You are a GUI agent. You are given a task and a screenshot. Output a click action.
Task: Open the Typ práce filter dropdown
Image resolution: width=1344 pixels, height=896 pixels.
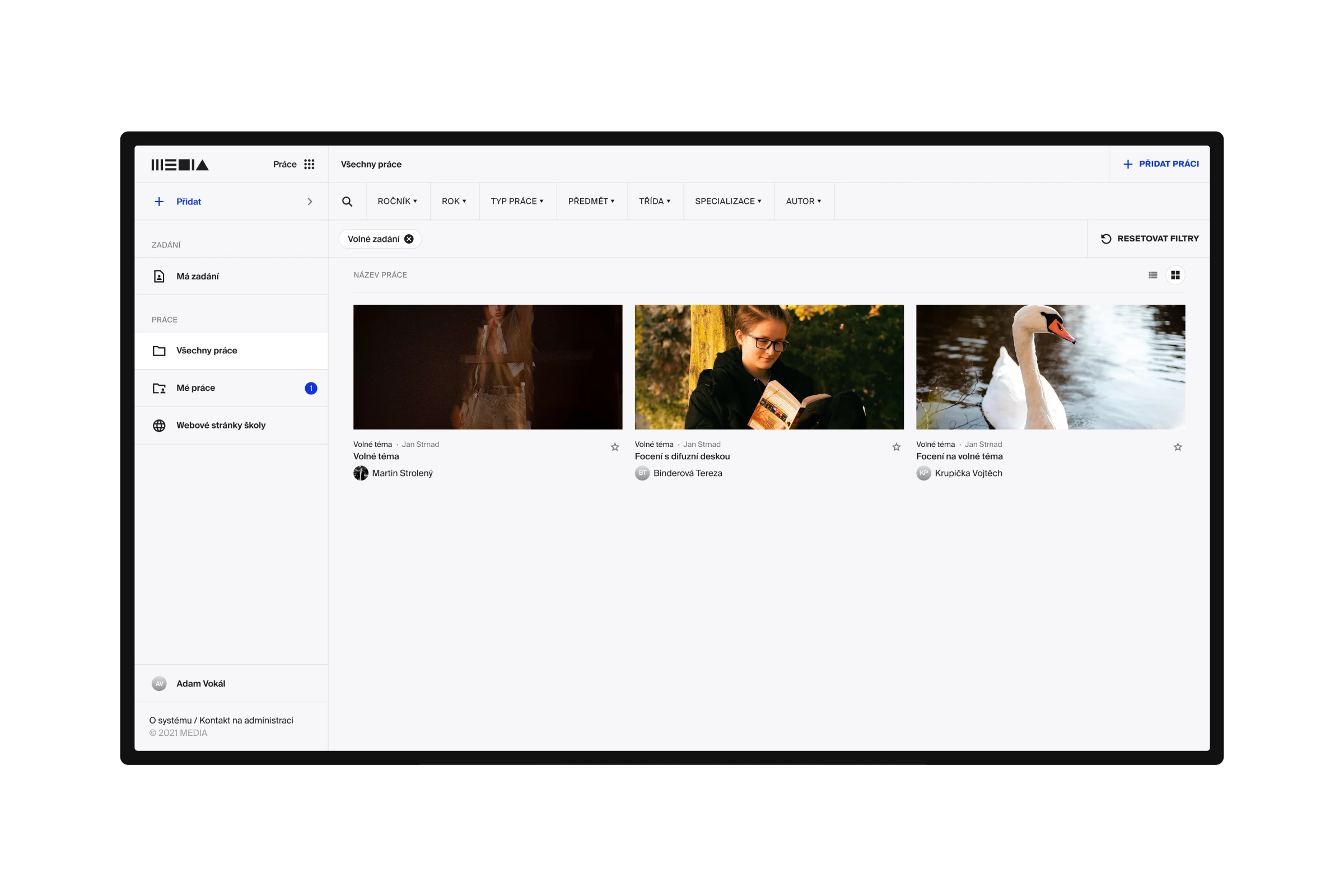click(x=517, y=201)
